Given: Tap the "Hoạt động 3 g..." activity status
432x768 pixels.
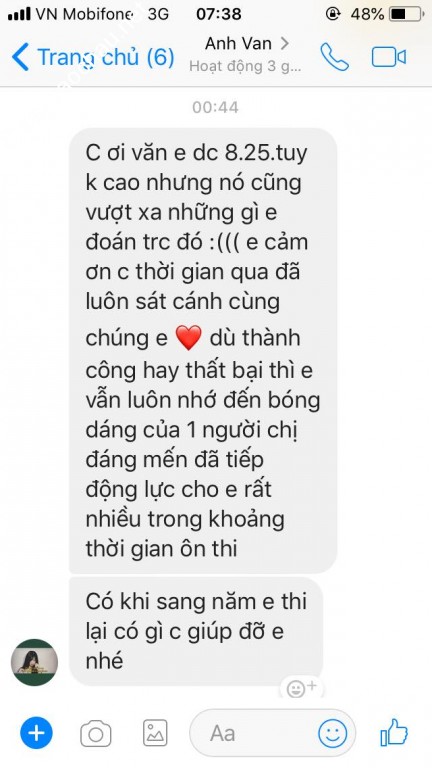Looking at the screenshot, I should (245, 66).
